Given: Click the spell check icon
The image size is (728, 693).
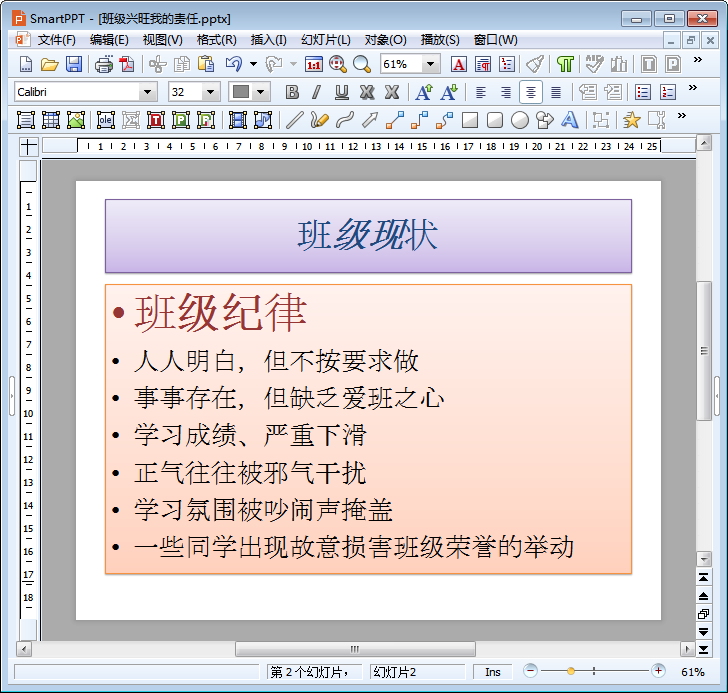Looking at the screenshot, I should [x=594, y=64].
